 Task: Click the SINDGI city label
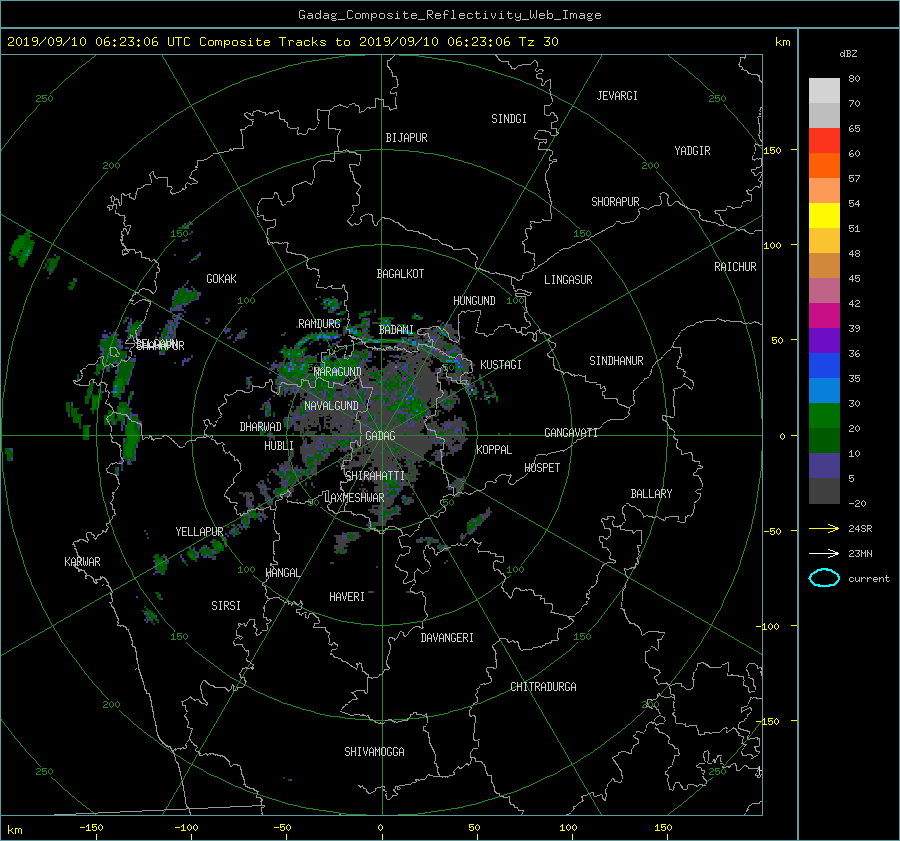pos(509,119)
